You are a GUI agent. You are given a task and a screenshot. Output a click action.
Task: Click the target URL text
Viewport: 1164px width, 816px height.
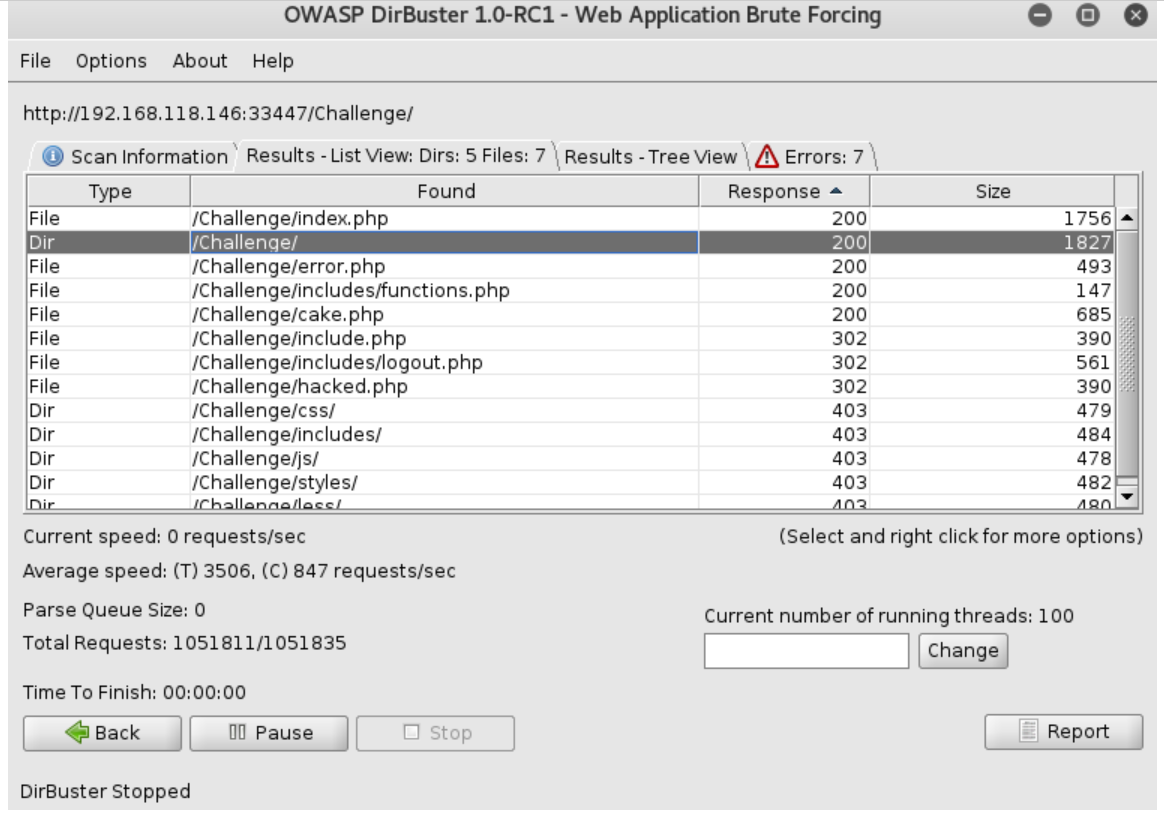[x=218, y=114]
